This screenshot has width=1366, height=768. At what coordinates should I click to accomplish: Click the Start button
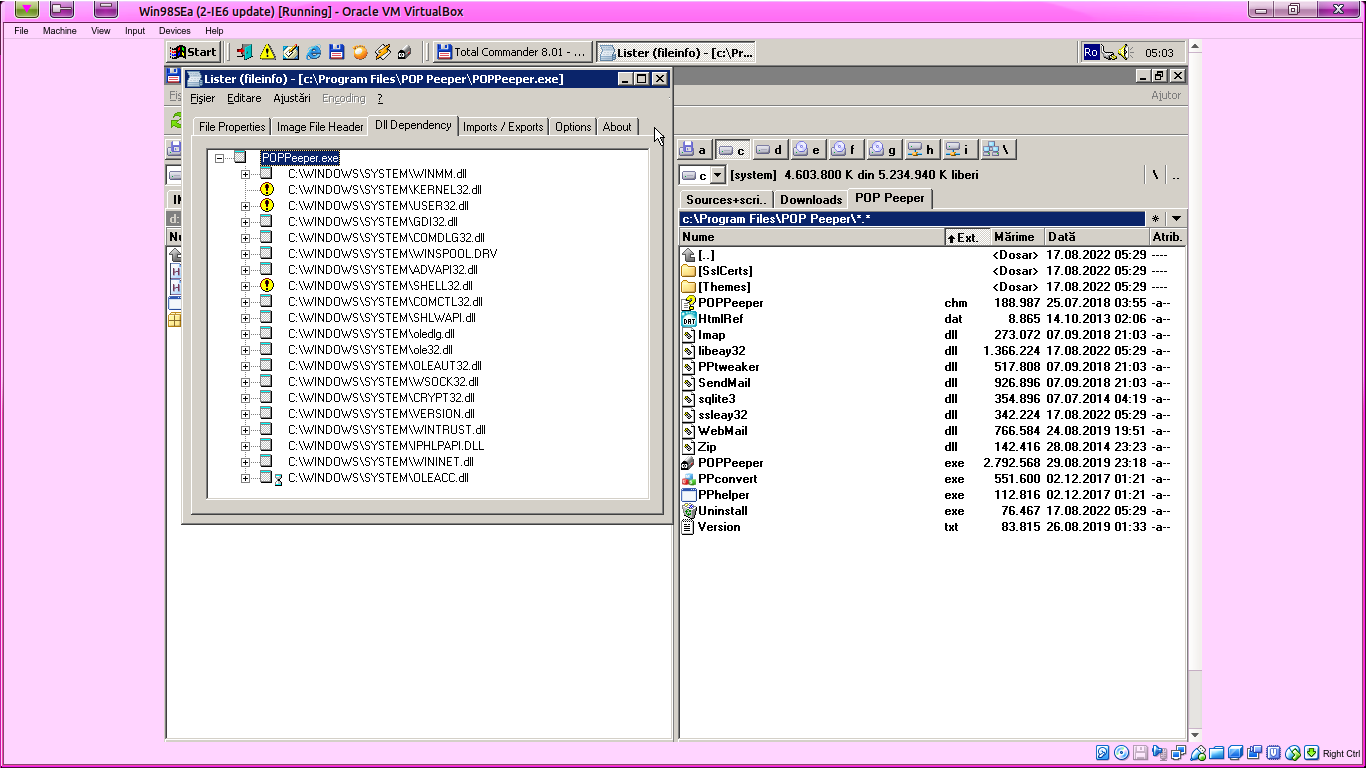193,52
